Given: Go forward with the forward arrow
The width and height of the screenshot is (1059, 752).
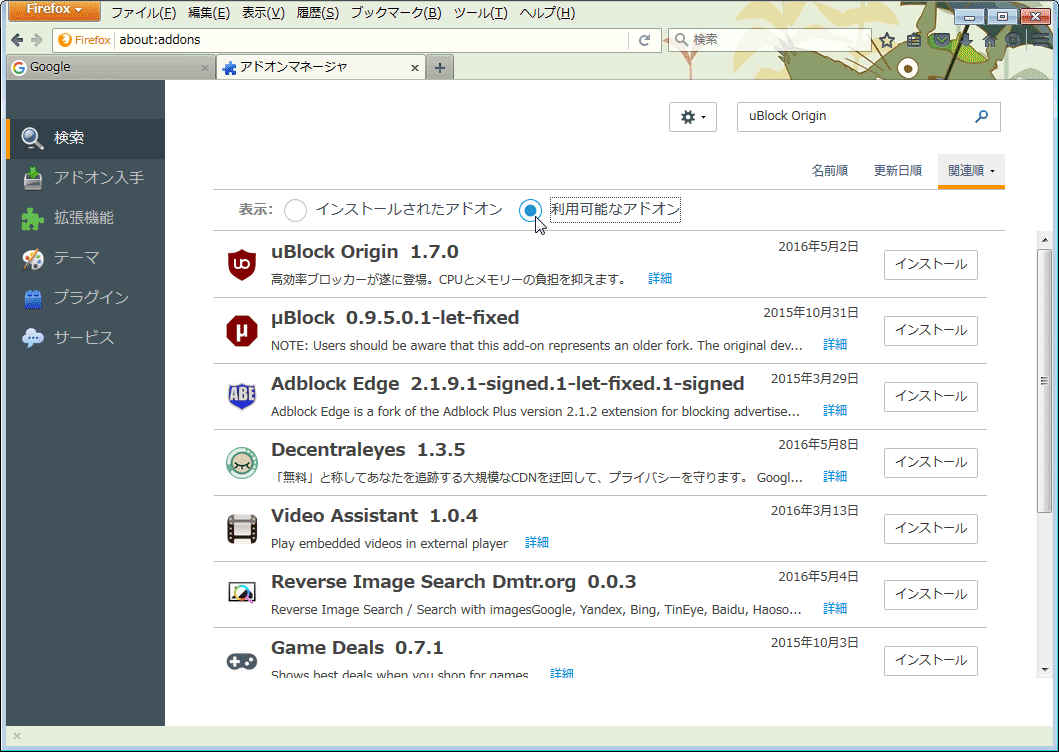Looking at the screenshot, I should tap(37, 41).
